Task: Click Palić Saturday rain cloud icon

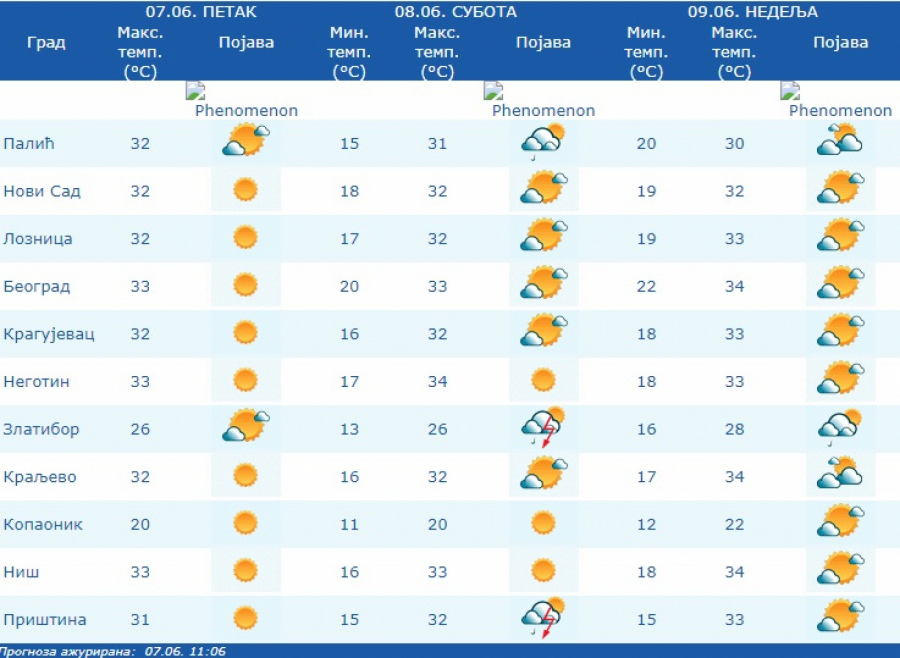Action: (543, 141)
